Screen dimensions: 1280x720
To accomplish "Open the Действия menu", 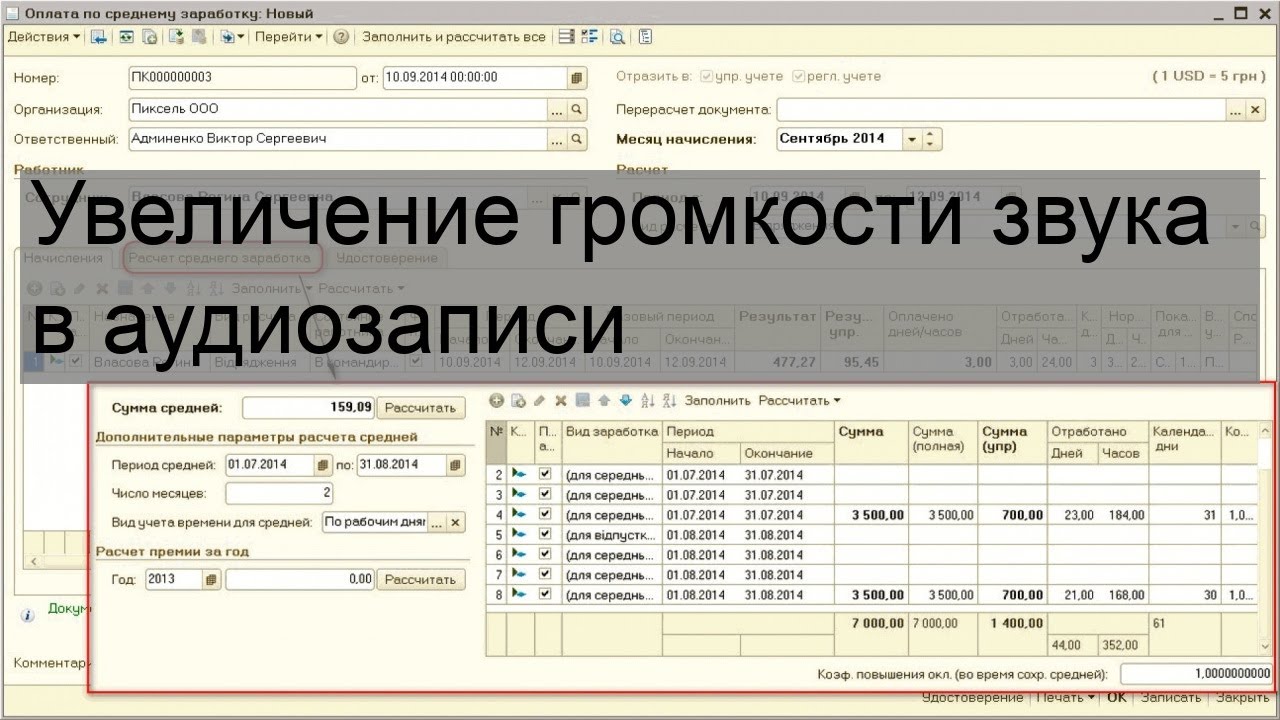I will [x=44, y=37].
